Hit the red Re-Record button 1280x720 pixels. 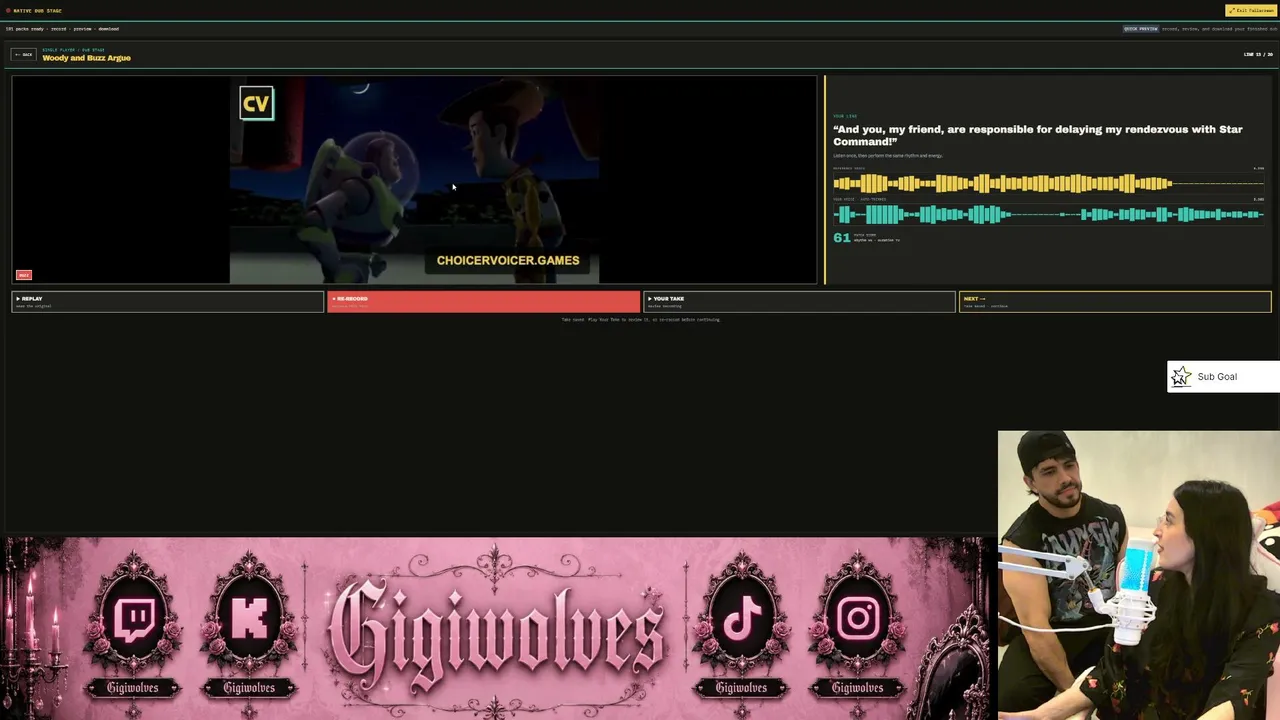(483, 301)
